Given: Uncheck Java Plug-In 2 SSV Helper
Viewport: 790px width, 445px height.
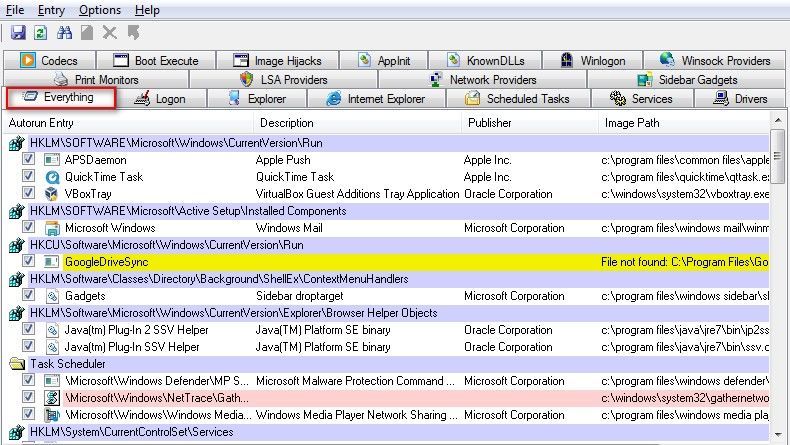Looking at the screenshot, I should [28, 329].
